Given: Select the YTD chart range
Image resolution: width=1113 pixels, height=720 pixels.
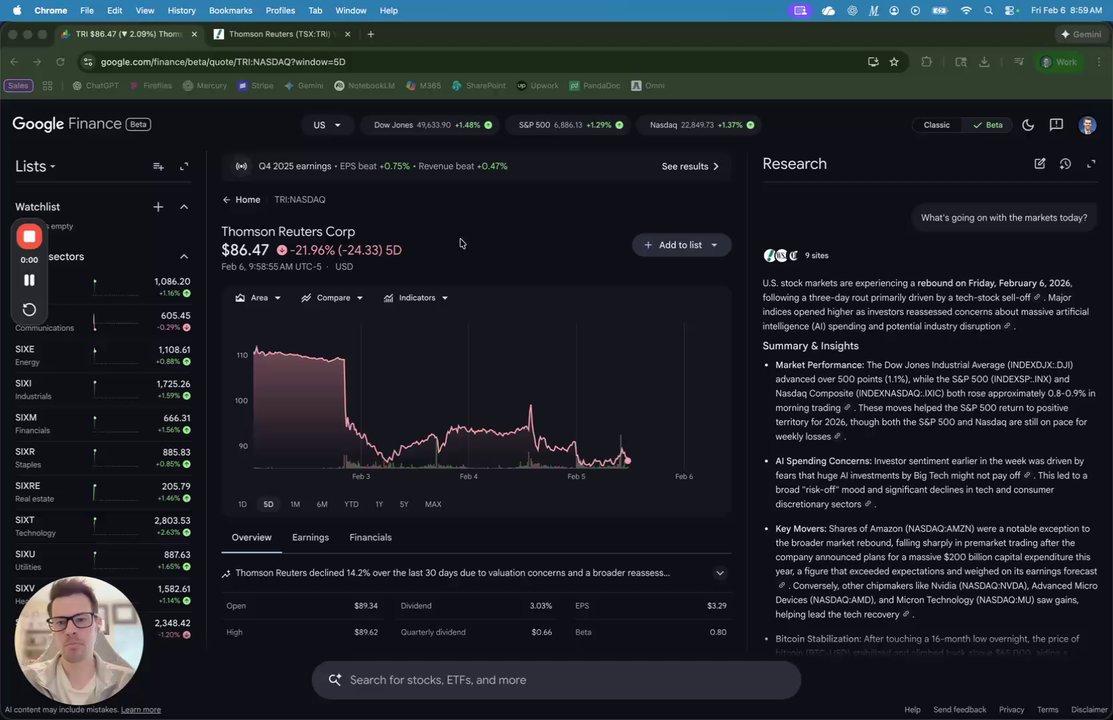Looking at the screenshot, I should point(351,504).
